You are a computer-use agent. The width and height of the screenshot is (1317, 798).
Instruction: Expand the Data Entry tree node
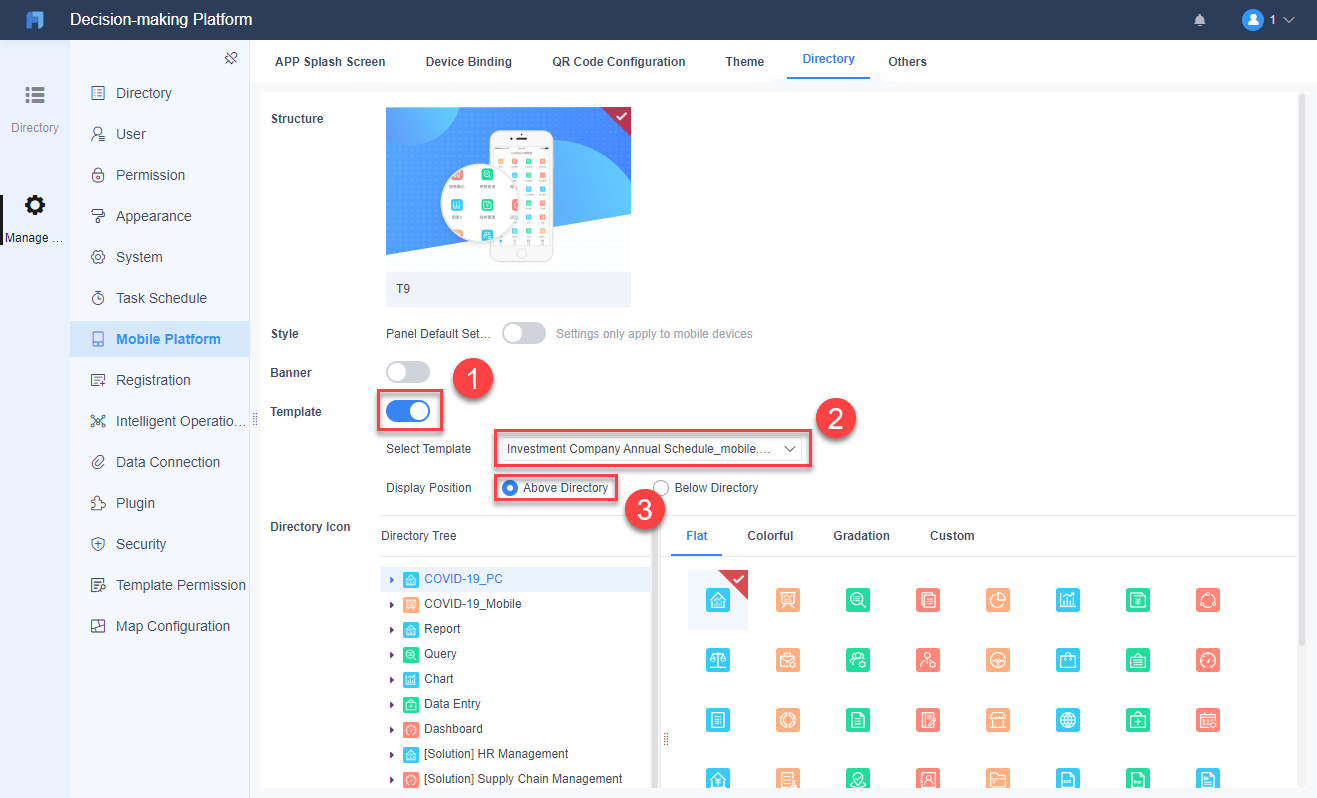392,705
